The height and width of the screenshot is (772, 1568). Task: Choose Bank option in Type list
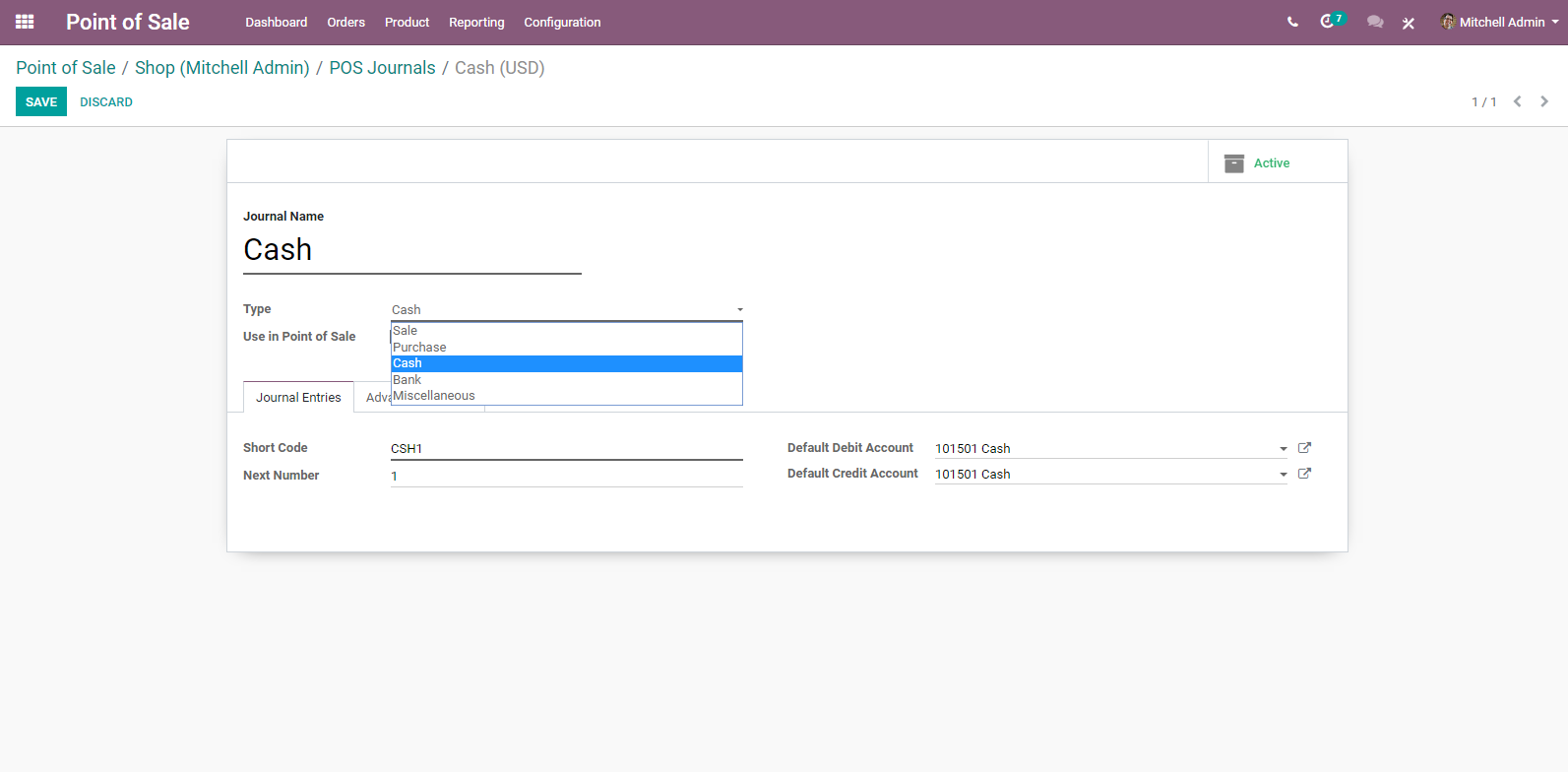pos(567,380)
